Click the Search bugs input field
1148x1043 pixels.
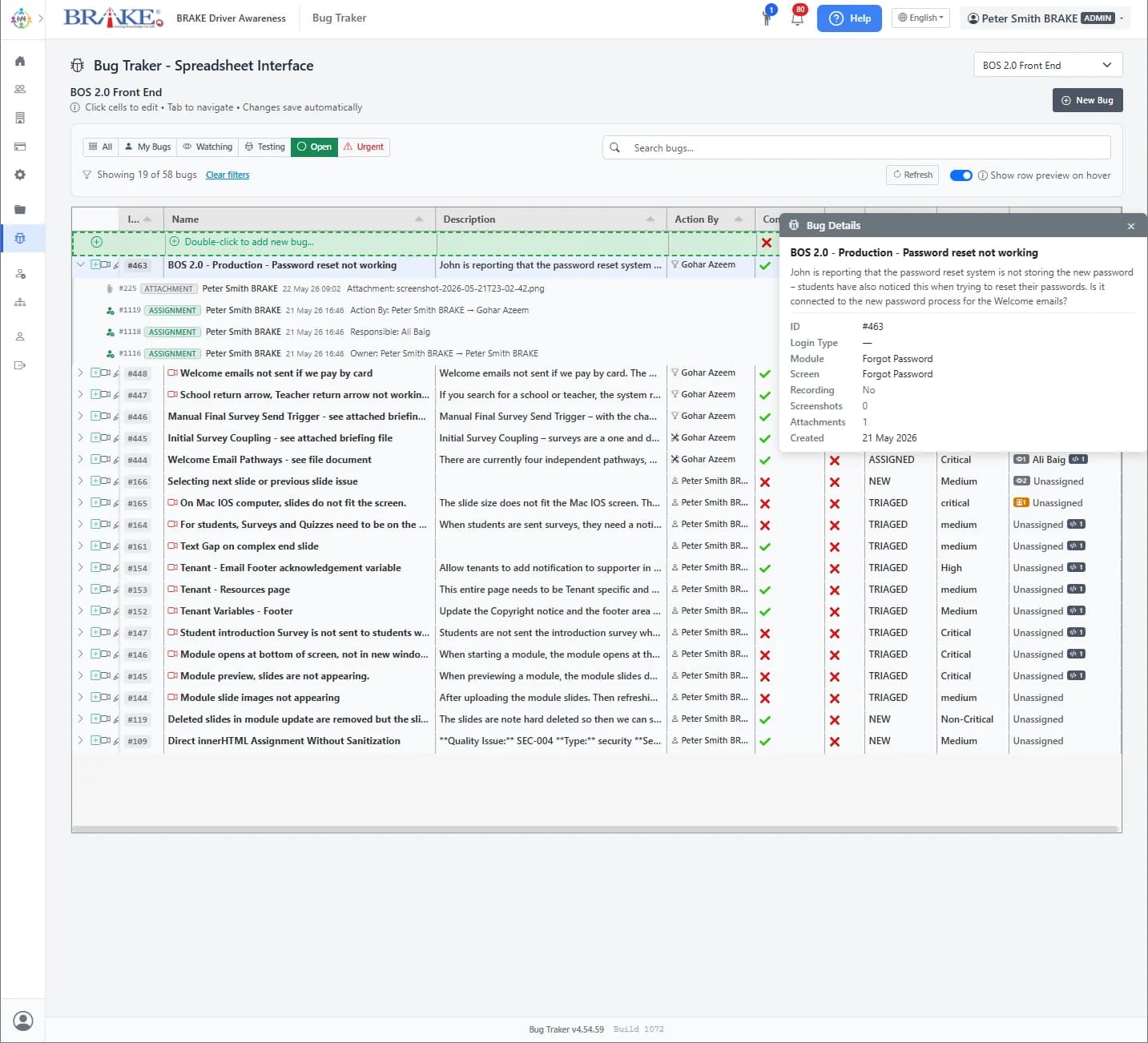(856, 147)
